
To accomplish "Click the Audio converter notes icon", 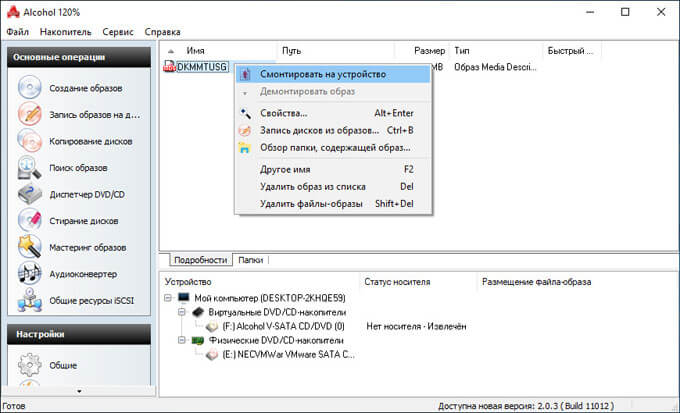I will tap(29, 274).
